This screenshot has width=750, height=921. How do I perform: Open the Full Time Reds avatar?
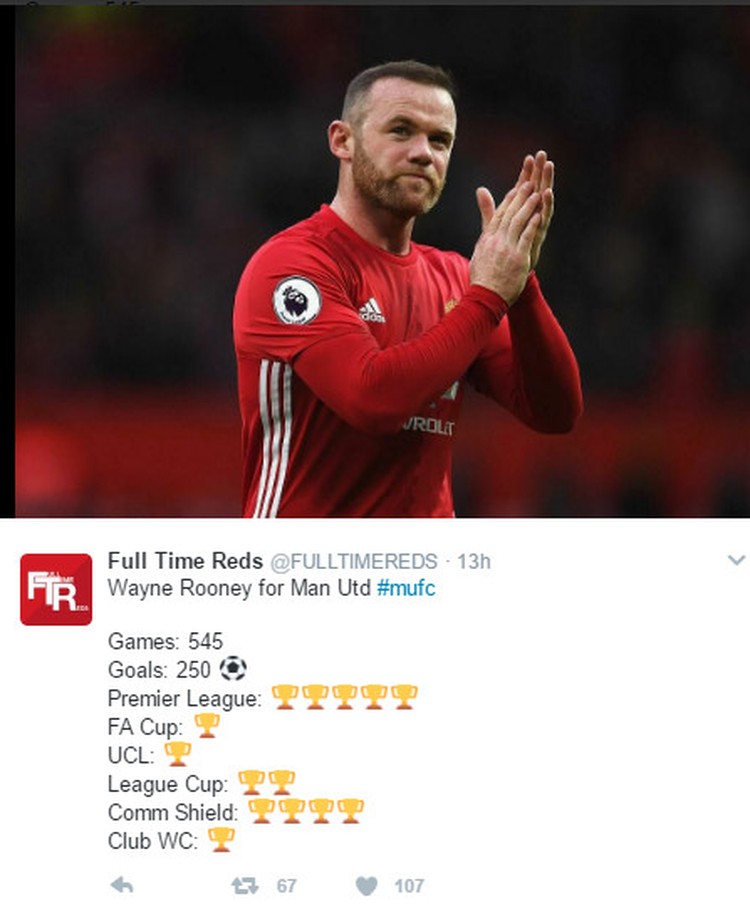(x=56, y=589)
